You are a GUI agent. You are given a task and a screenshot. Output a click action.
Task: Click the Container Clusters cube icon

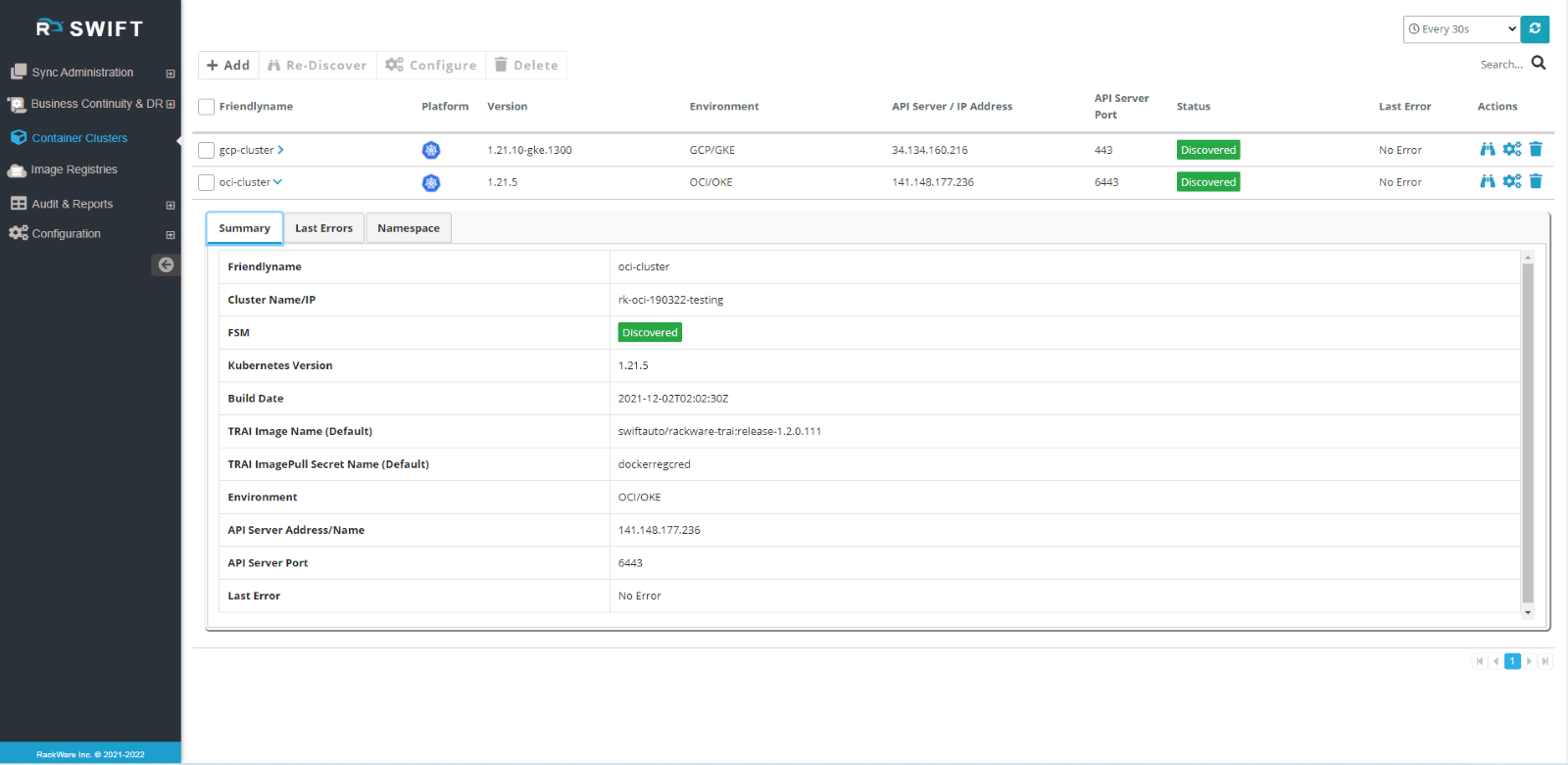(x=19, y=138)
